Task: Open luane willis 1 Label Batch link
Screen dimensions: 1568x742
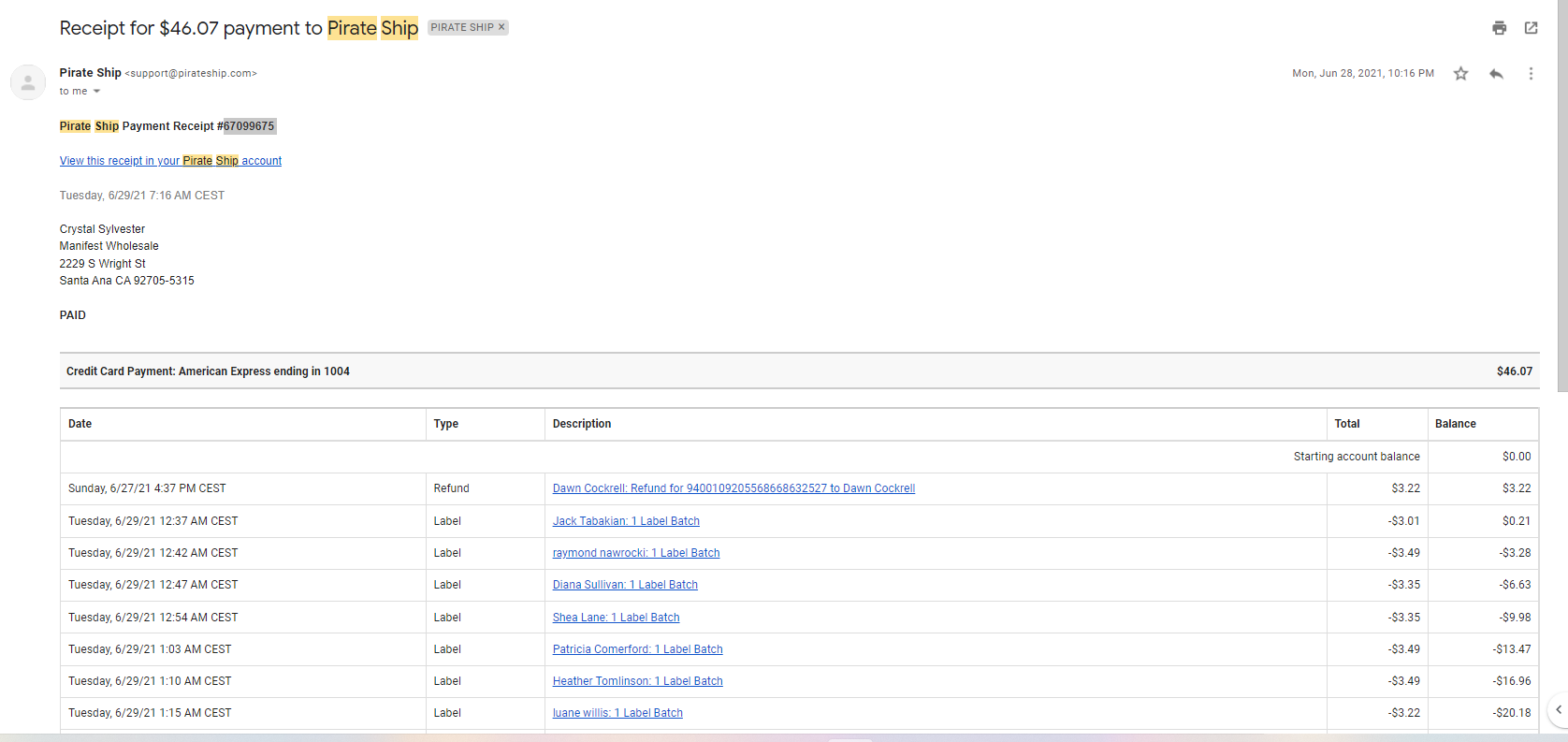Action: 617,713
